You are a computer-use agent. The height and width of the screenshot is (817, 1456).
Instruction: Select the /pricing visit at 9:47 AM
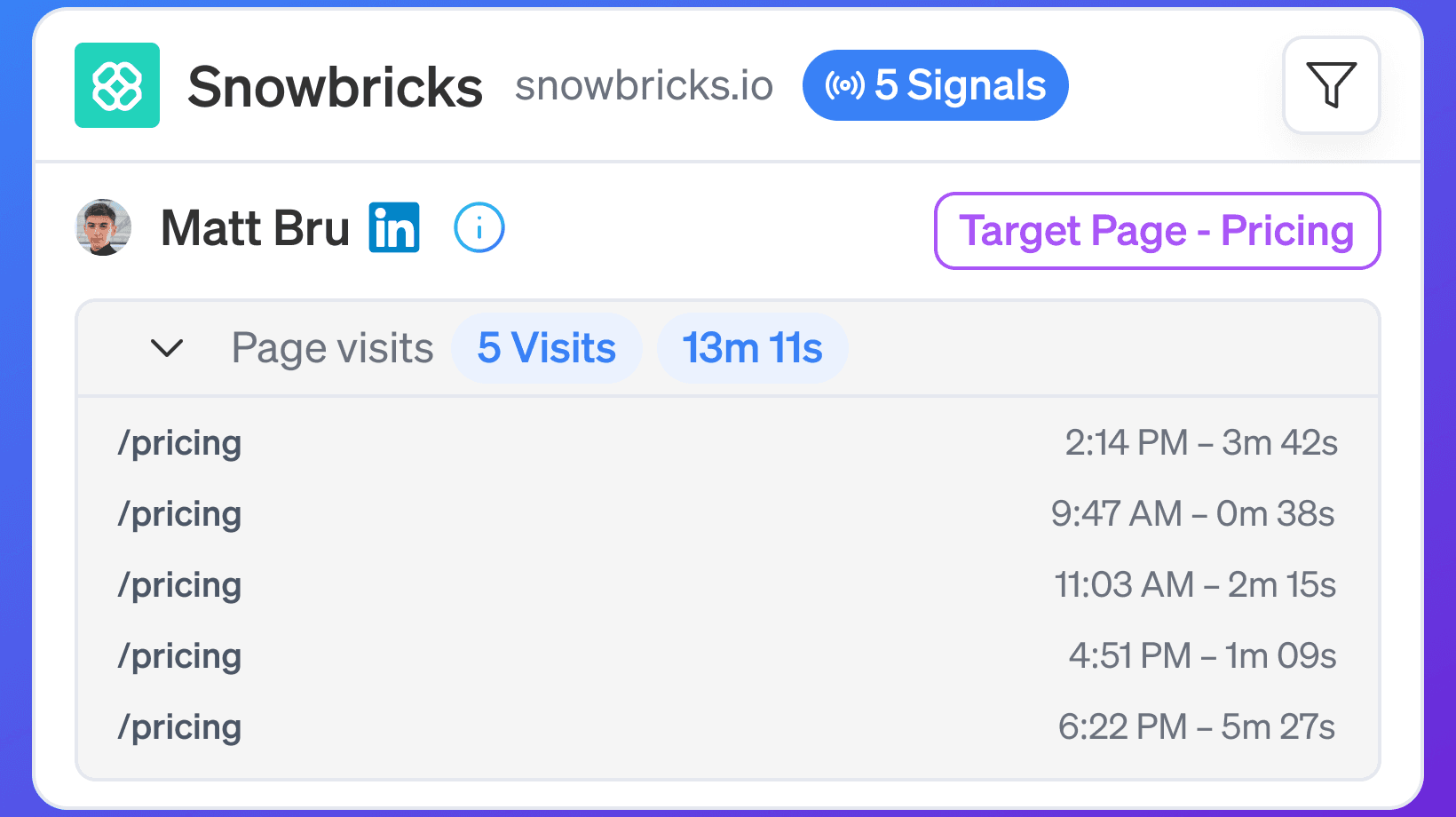click(x=728, y=513)
